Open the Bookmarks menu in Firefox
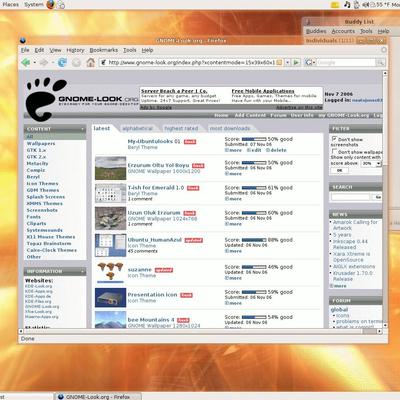Viewport: 400px width, 400px height. [104, 50]
